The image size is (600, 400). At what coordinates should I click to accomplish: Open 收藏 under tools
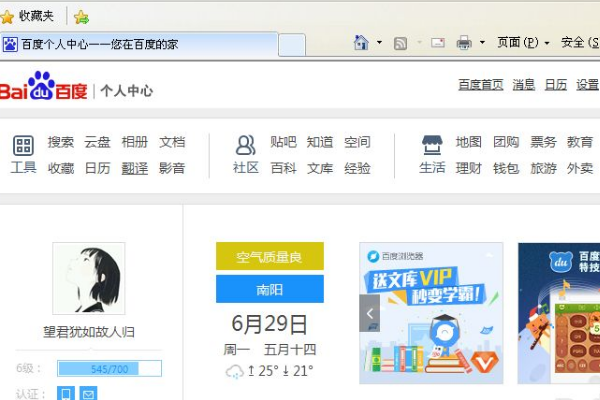60,168
